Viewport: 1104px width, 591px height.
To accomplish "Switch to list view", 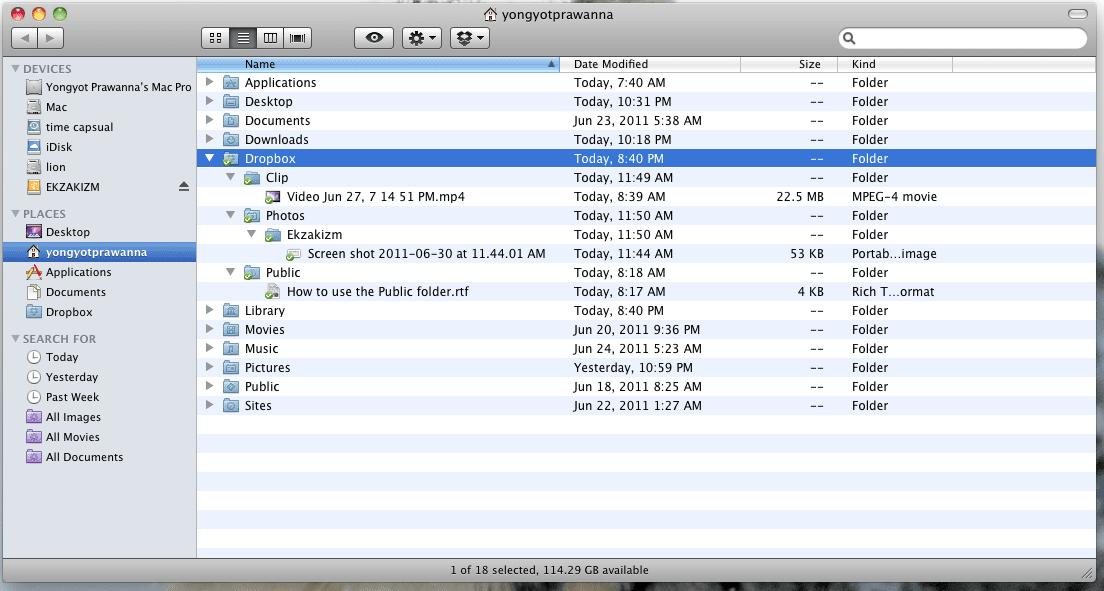I will click(x=243, y=38).
